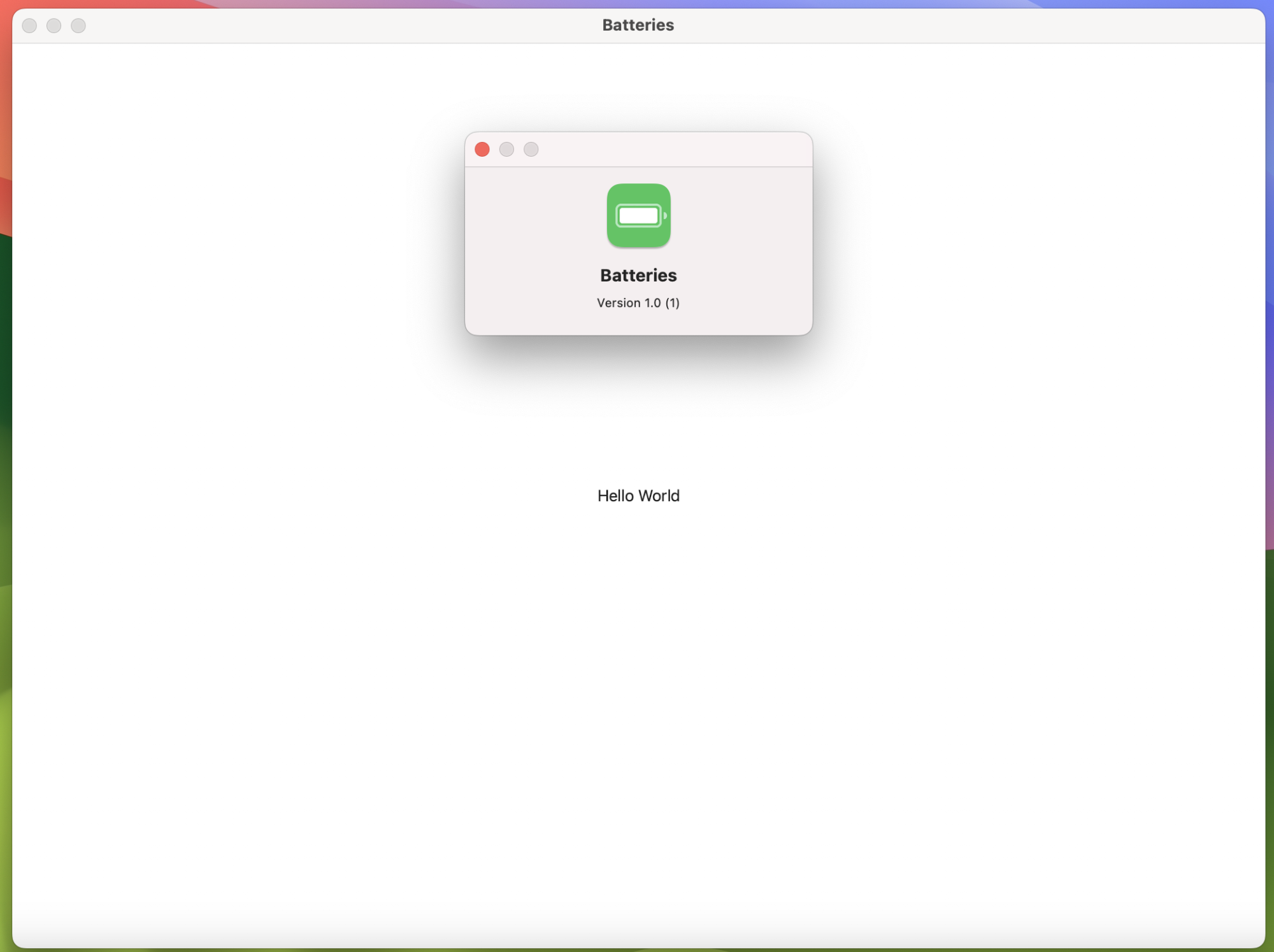1274x952 pixels.
Task: Click the main window's minimize button
Action: coord(54,25)
